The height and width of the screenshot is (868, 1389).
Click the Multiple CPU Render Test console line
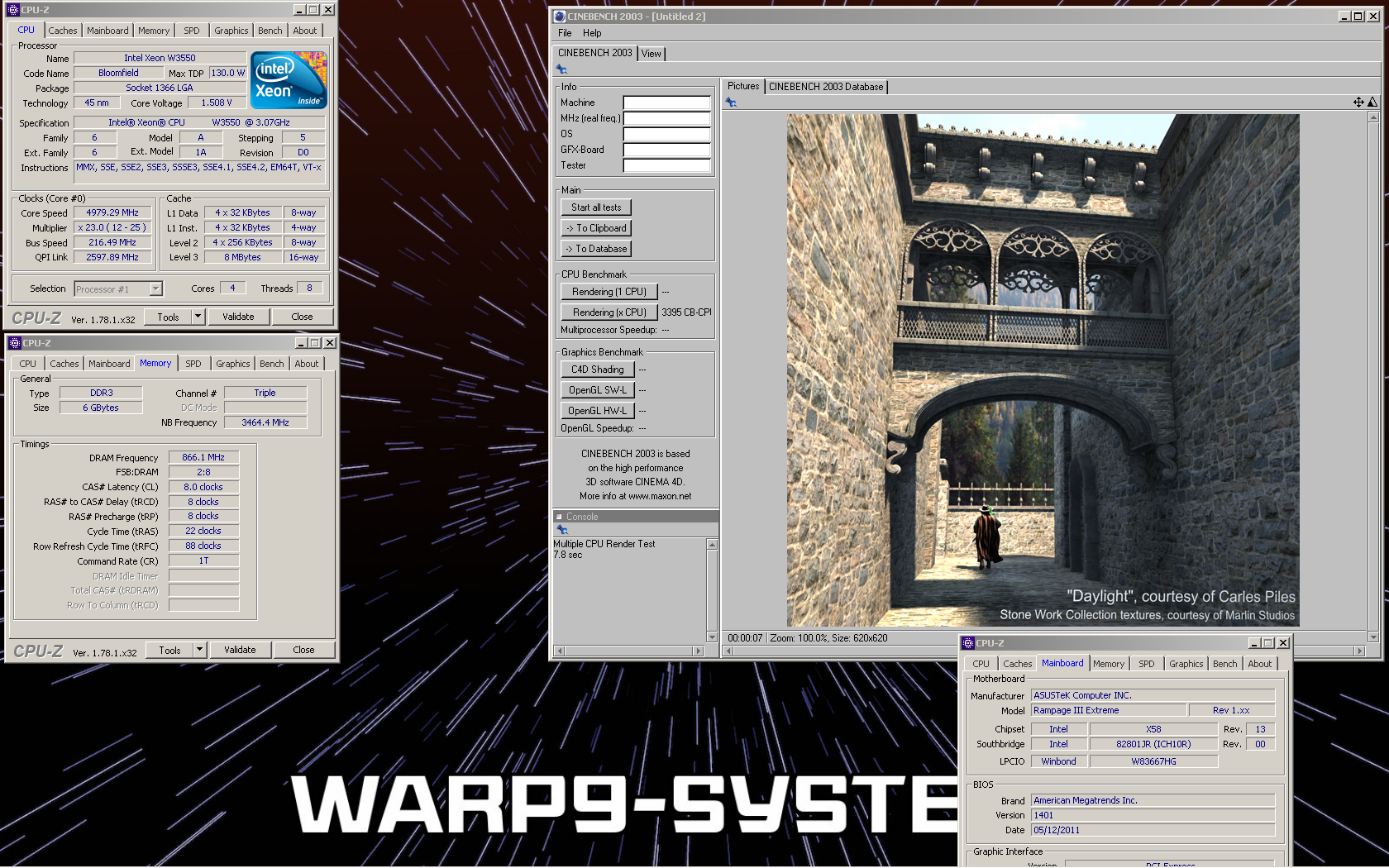pos(604,544)
